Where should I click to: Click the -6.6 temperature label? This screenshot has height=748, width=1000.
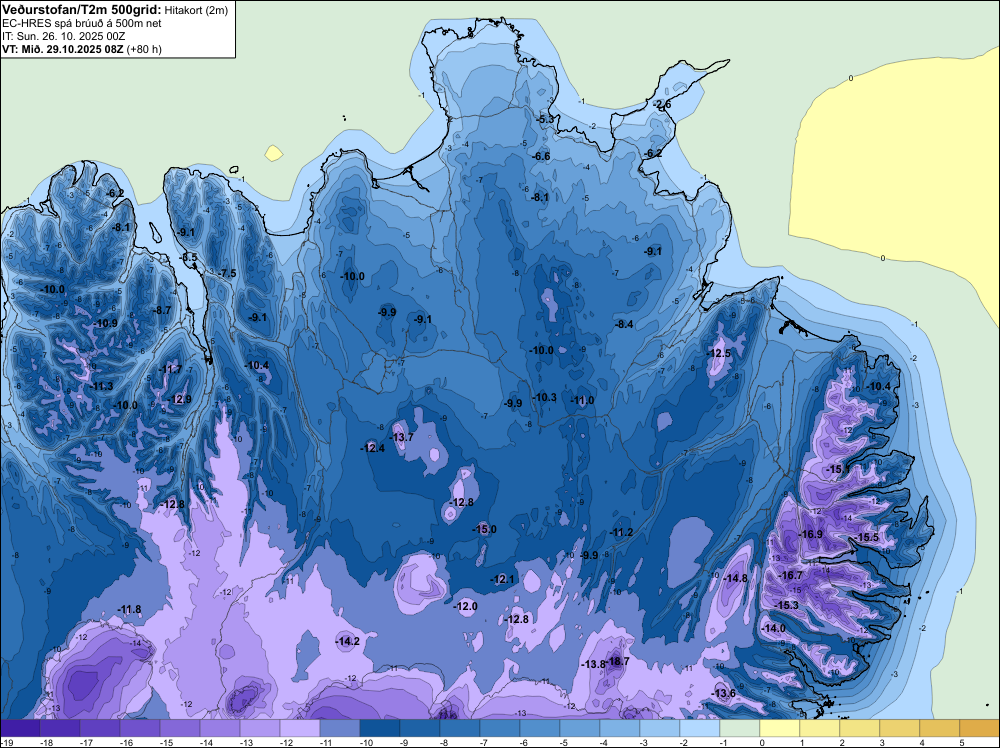point(541,156)
